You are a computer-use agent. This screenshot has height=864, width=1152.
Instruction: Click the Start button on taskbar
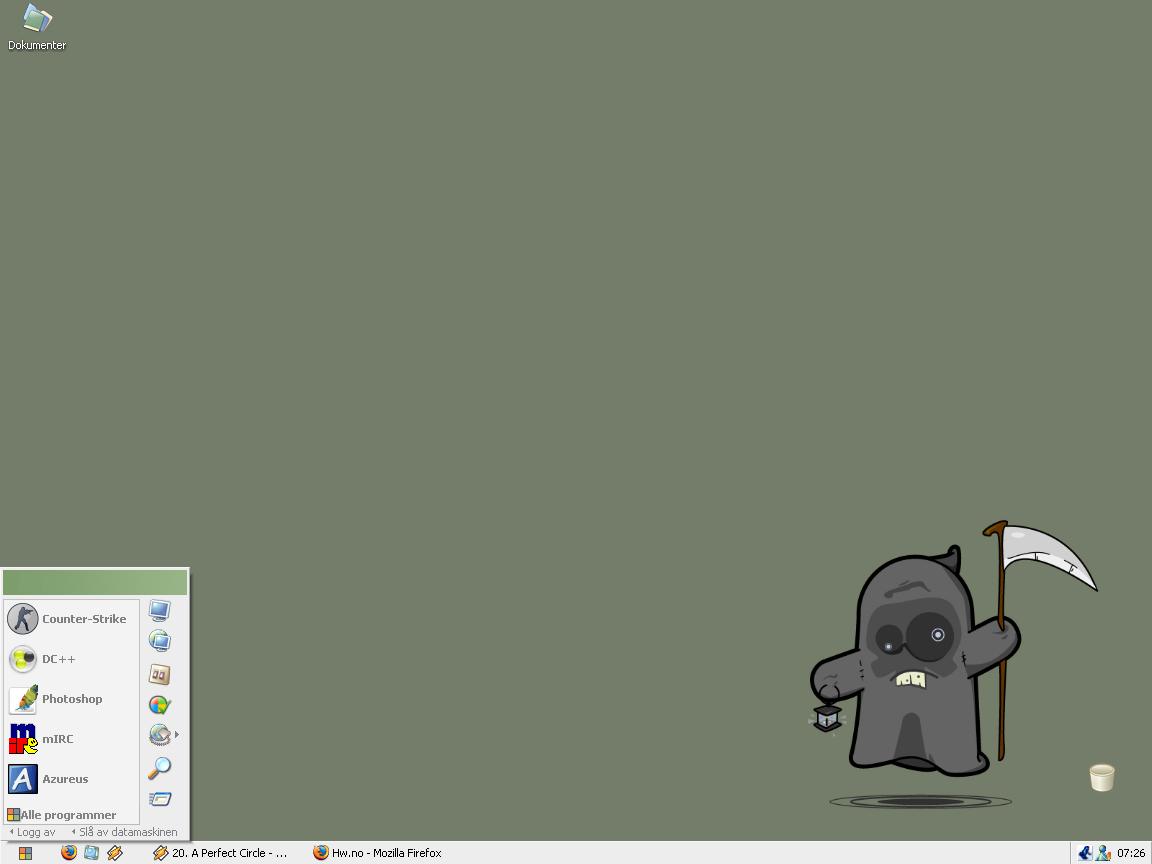tap(25, 853)
